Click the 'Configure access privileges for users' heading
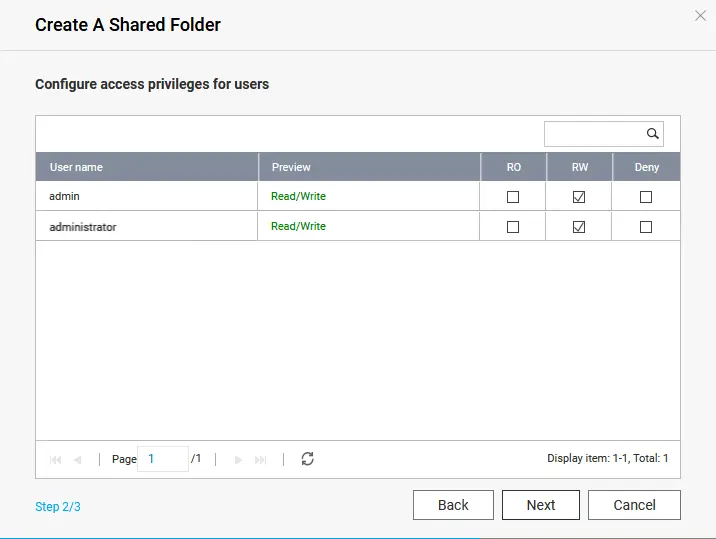 pyautogui.click(x=152, y=84)
